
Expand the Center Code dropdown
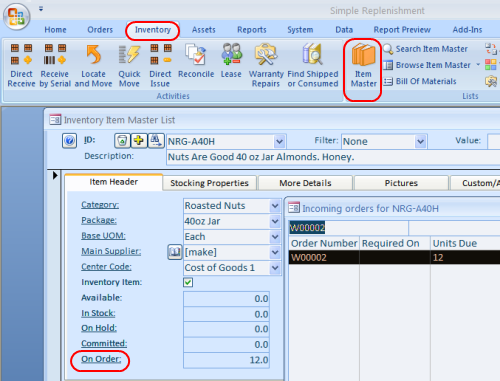click(x=275, y=268)
